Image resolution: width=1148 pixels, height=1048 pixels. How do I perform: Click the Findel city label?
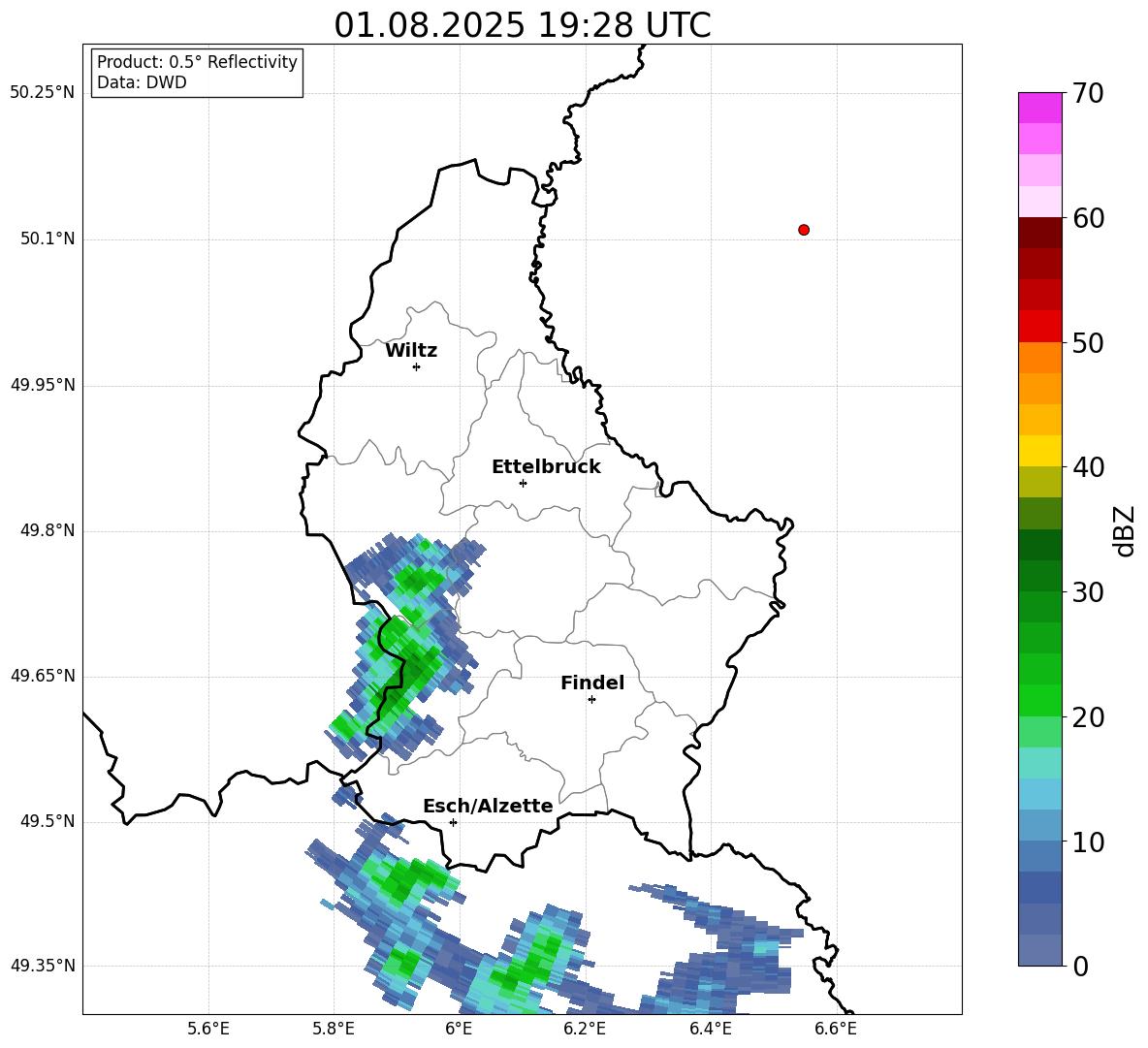(592, 683)
